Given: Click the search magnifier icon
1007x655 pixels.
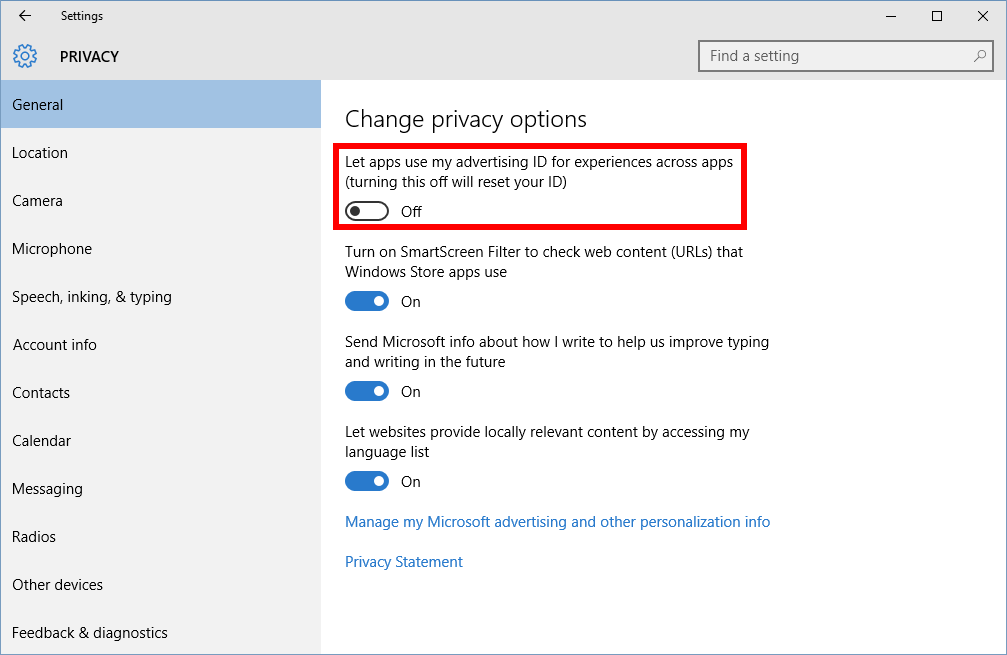Looking at the screenshot, I should click(980, 56).
